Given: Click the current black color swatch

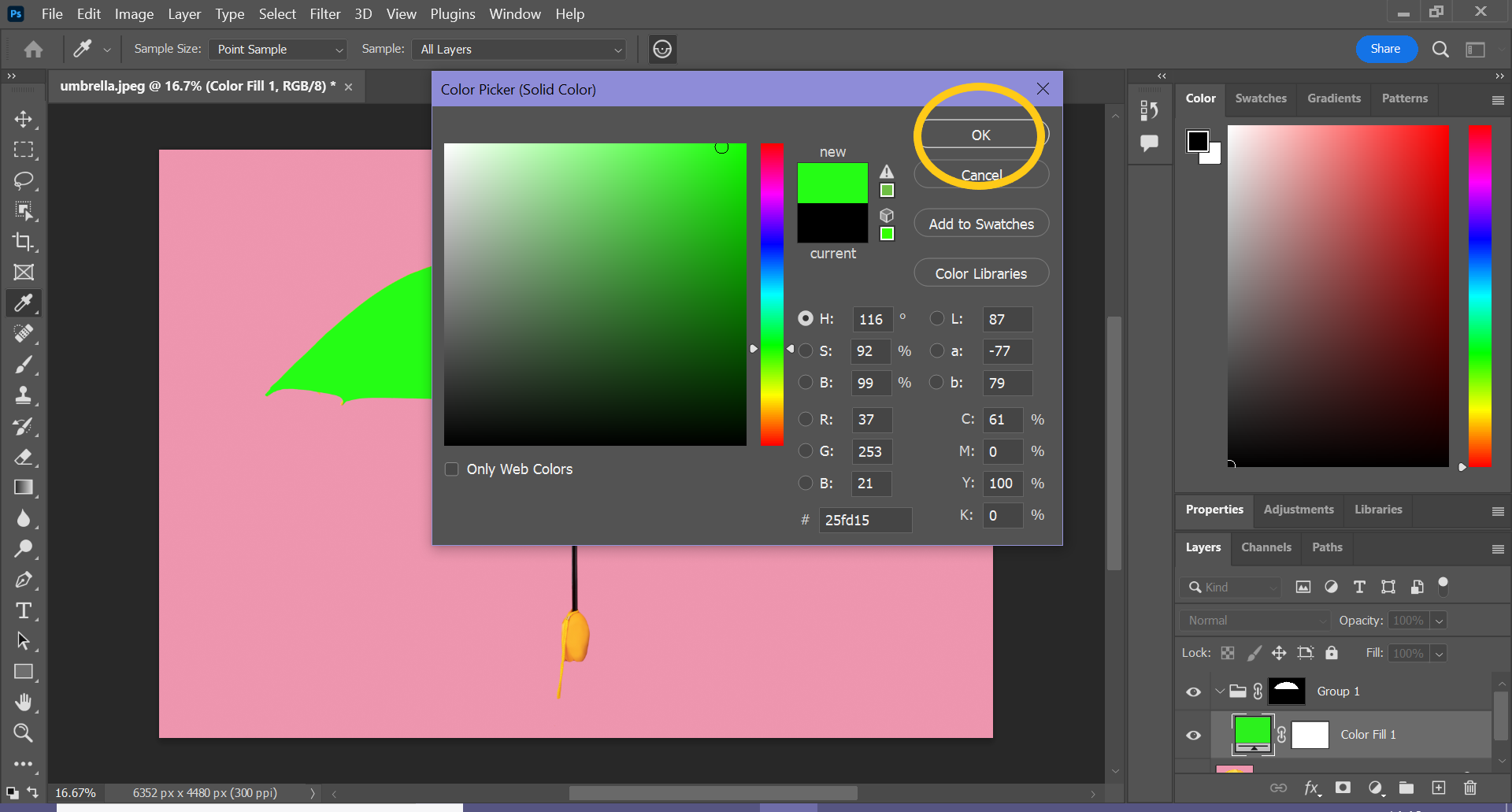Looking at the screenshot, I should click(x=832, y=223).
